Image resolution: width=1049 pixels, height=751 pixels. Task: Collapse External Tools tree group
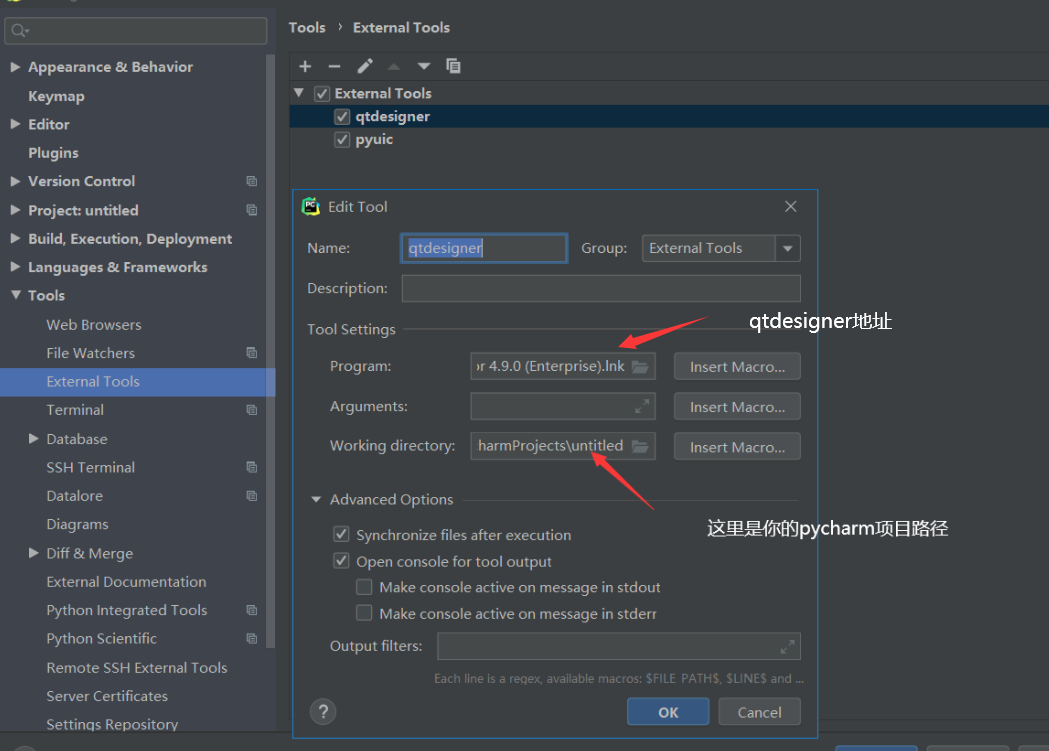tap(299, 93)
